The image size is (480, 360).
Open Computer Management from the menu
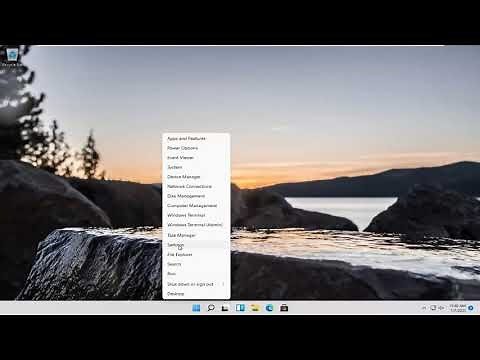click(196, 206)
